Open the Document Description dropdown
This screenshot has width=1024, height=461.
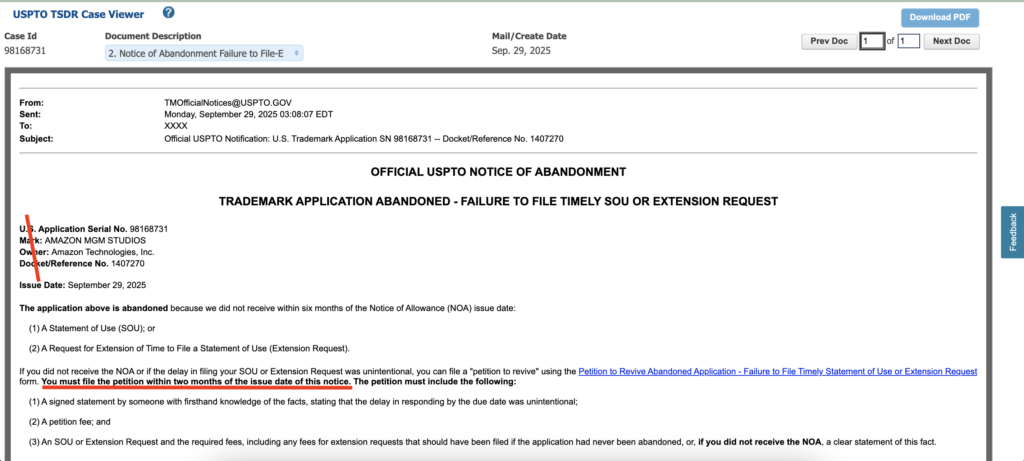click(x=204, y=54)
